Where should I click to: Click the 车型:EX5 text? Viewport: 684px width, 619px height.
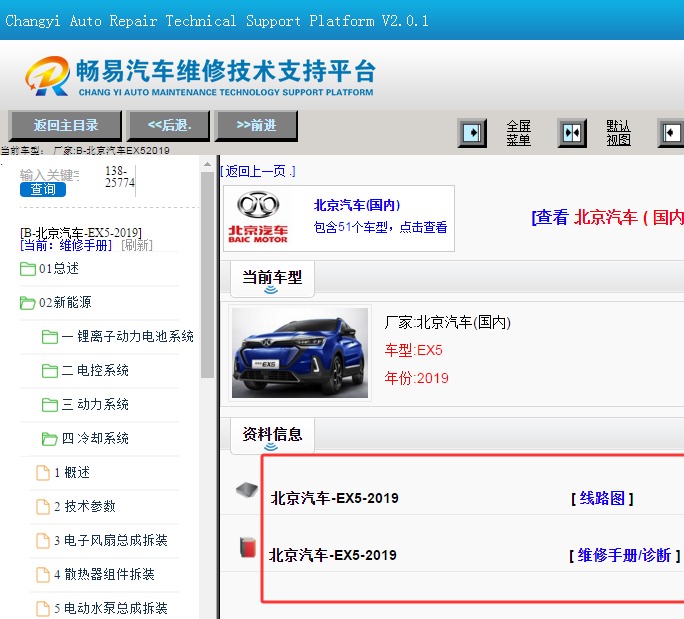pos(414,350)
